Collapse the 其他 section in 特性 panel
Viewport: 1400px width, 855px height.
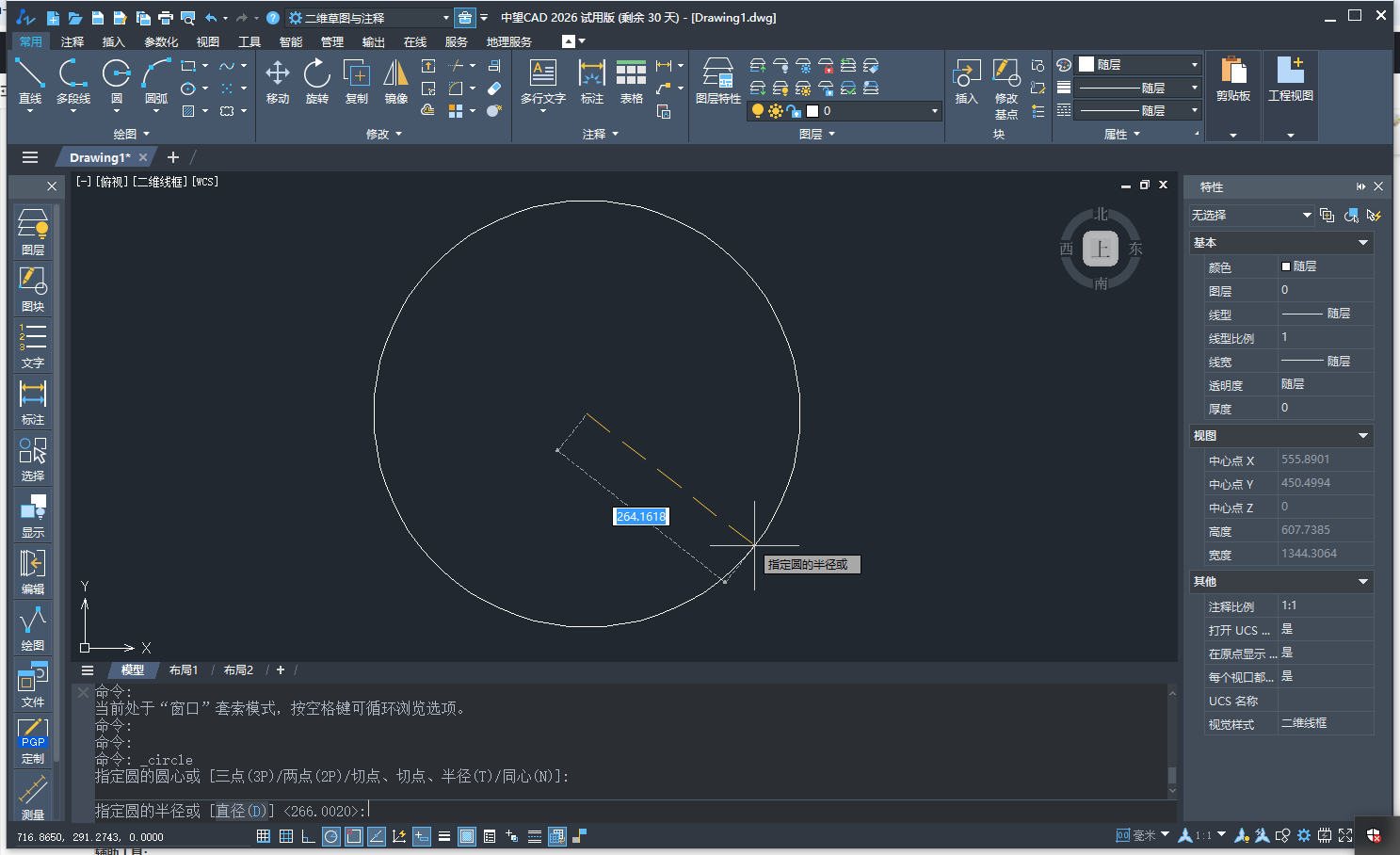pyautogui.click(x=1362, y=582)
